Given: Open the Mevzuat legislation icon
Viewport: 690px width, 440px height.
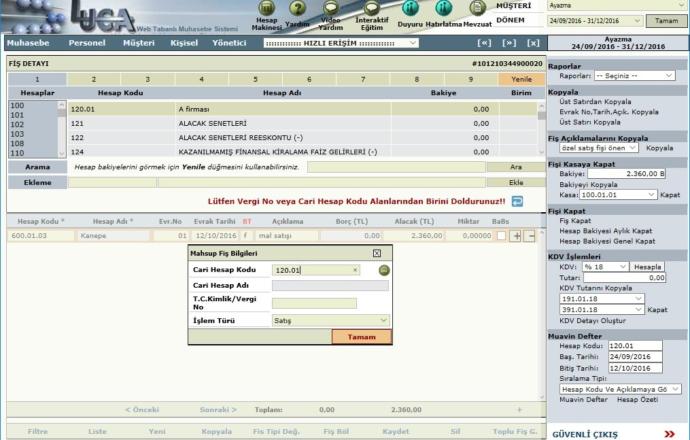Looking at the screenshot, I should point(477,8).
